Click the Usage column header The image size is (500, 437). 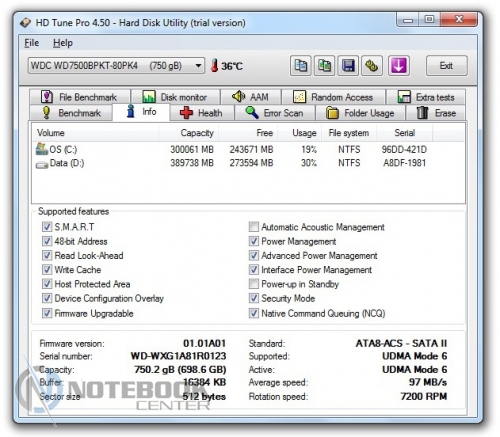coord(300,133)
